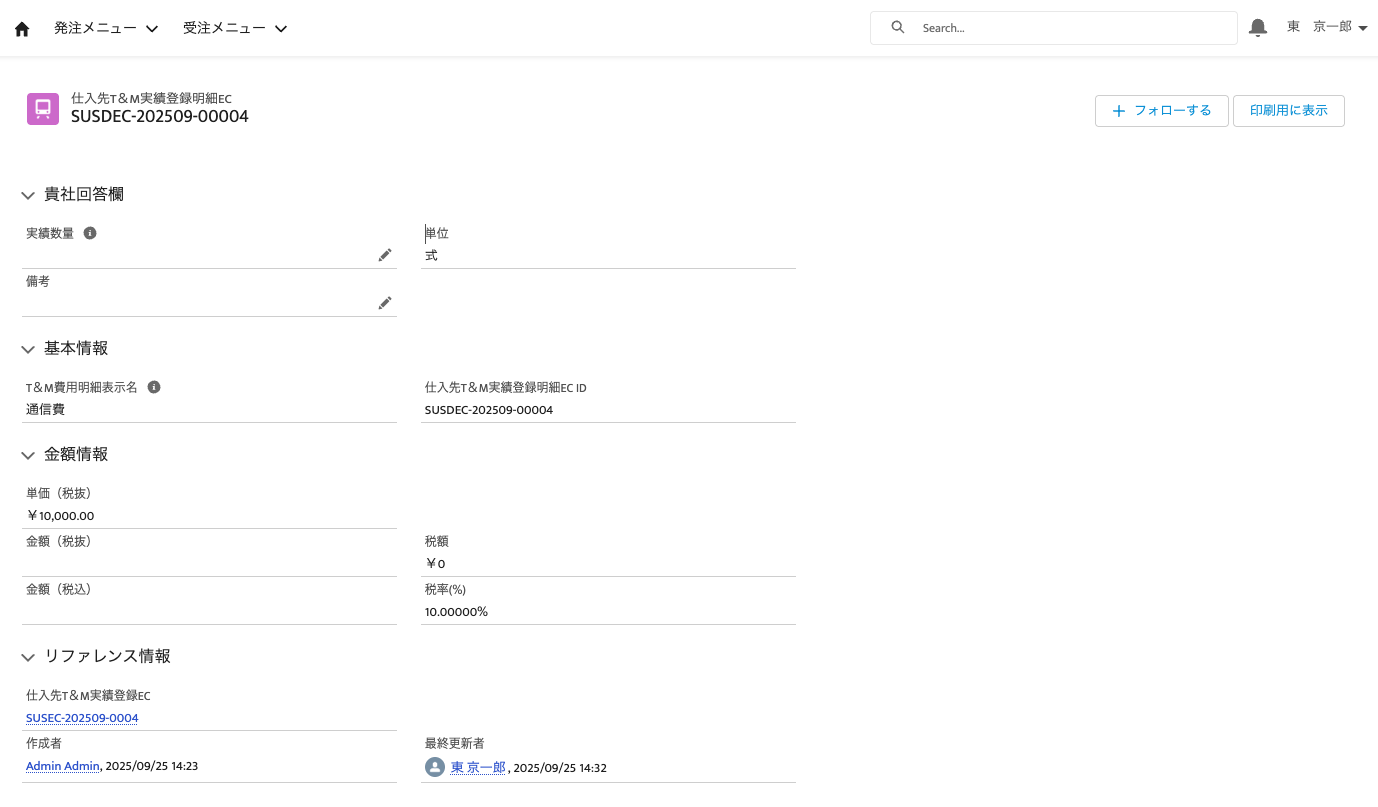The image size is (1378, 807).
Task: Collapse 金額情報 section
Action: click(28, 455)
